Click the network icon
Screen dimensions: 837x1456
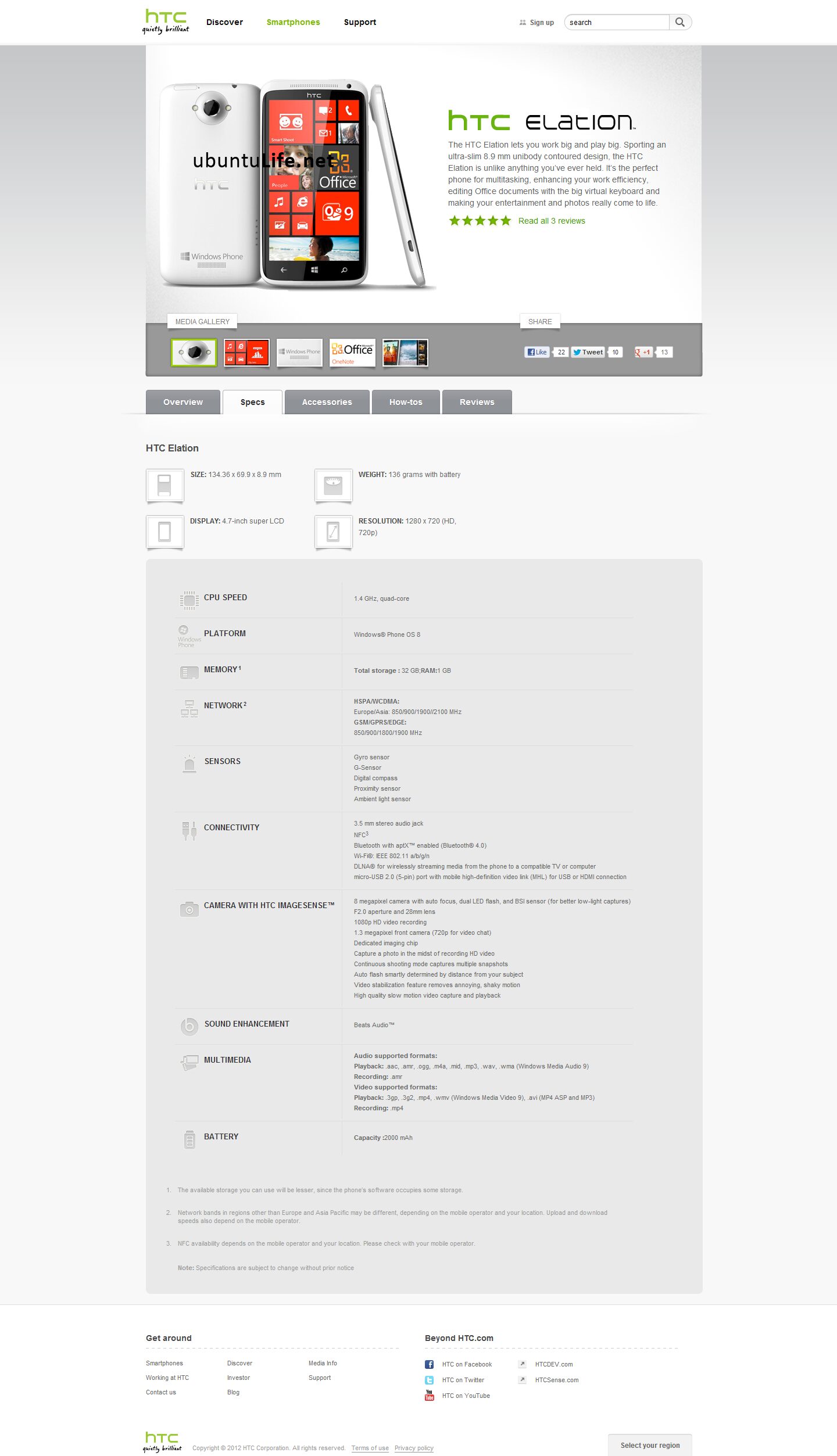click(189, 708)
